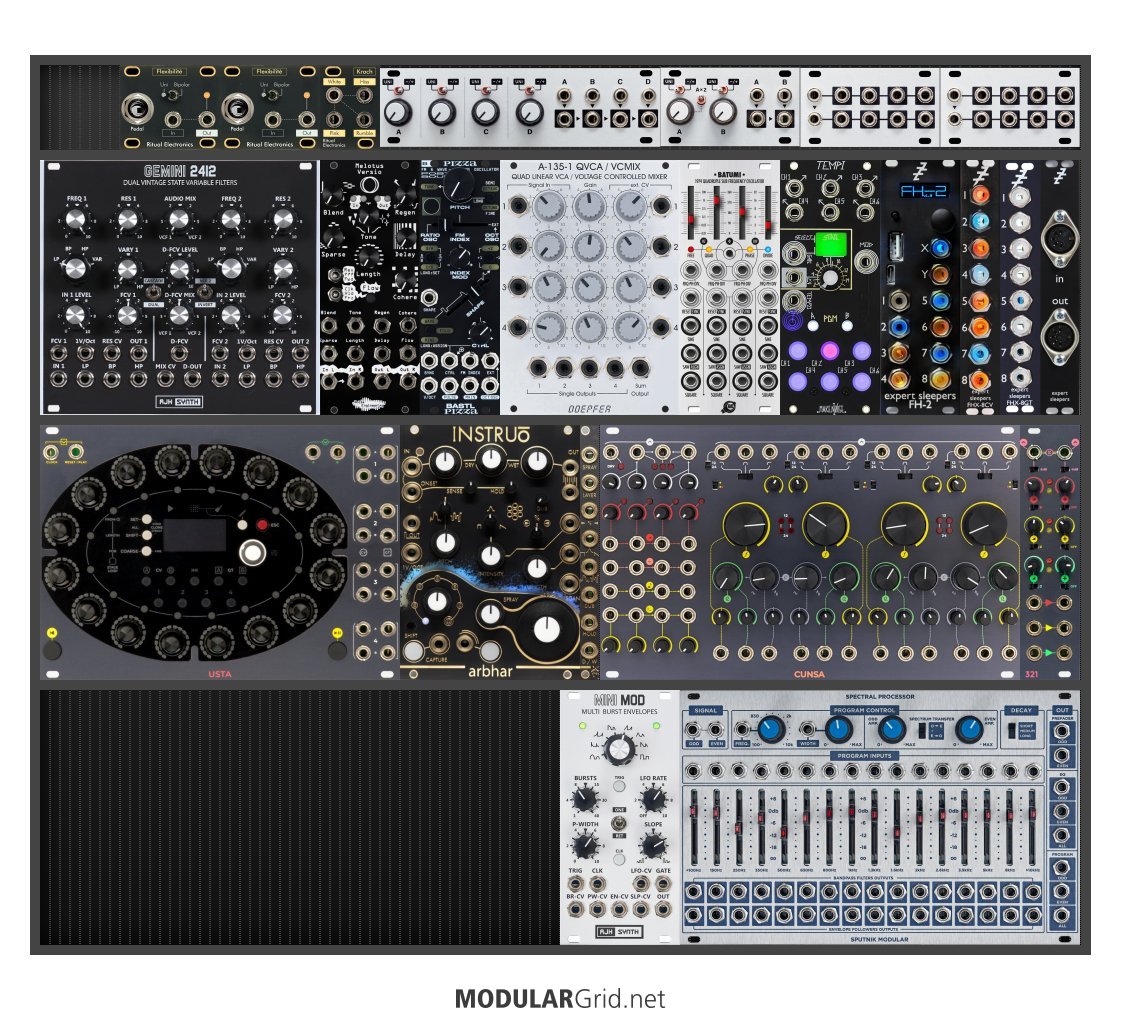Click the Mini Mod TRIG push button
1121x1020 pixels.
619,786
